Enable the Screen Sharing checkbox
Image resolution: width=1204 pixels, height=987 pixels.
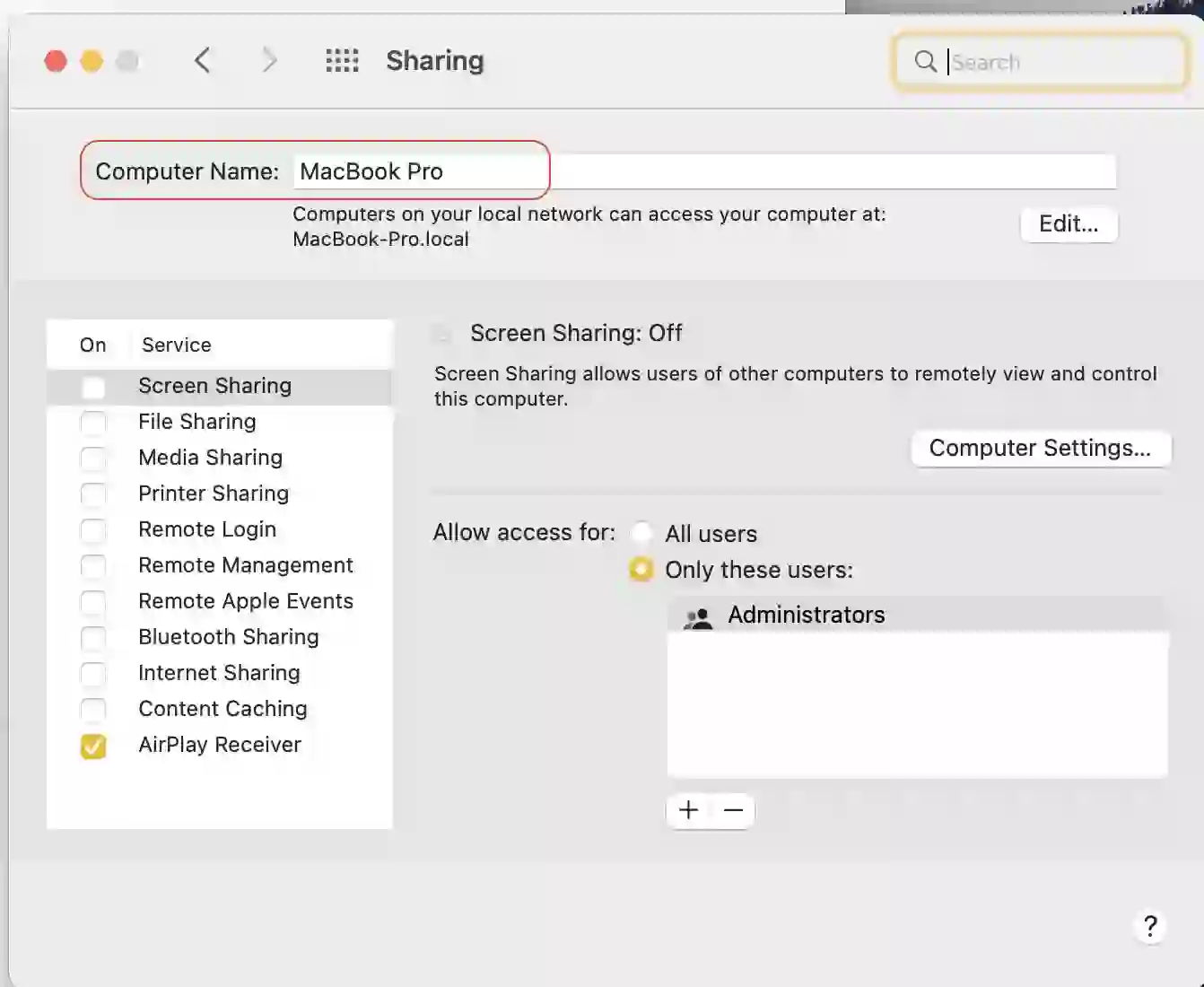[x=93, y=388]
